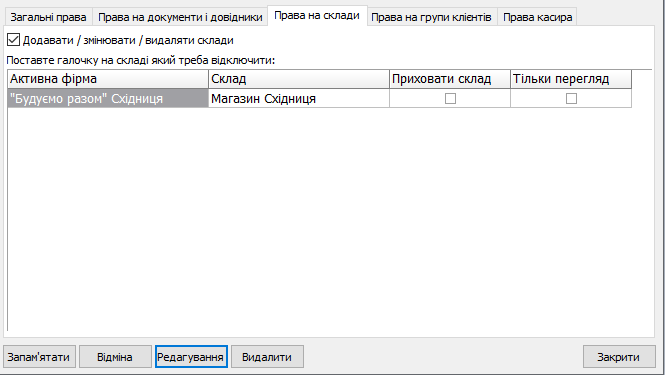Screen dimensions: 665x375
Task: Open the Права касира tab
Action: pyautogui.click(x=537, y=17)
